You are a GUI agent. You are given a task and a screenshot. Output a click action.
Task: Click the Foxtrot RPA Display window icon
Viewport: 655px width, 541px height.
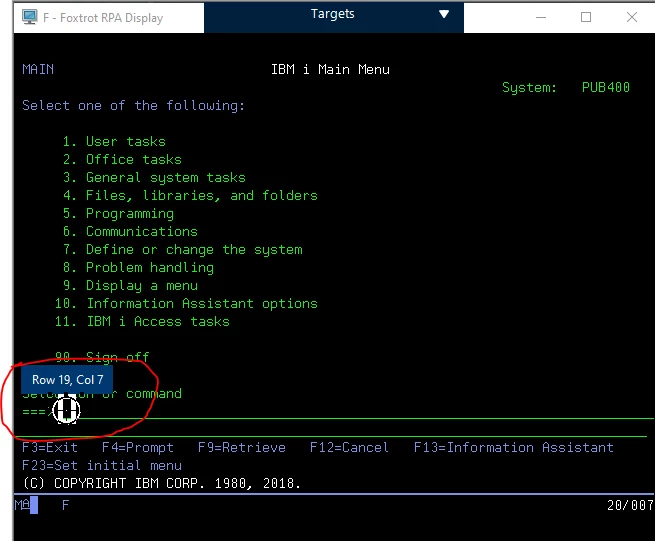click(30, 17)
